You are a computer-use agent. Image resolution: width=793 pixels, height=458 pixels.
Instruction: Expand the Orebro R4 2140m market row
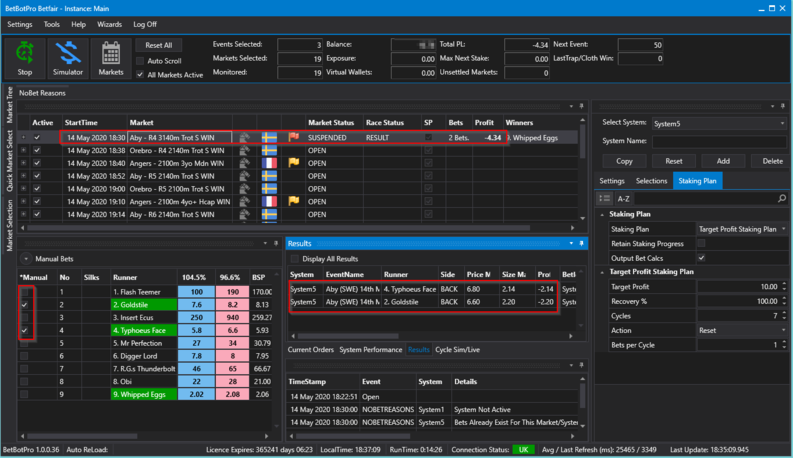pyautogui.click(x=24, y=149)
